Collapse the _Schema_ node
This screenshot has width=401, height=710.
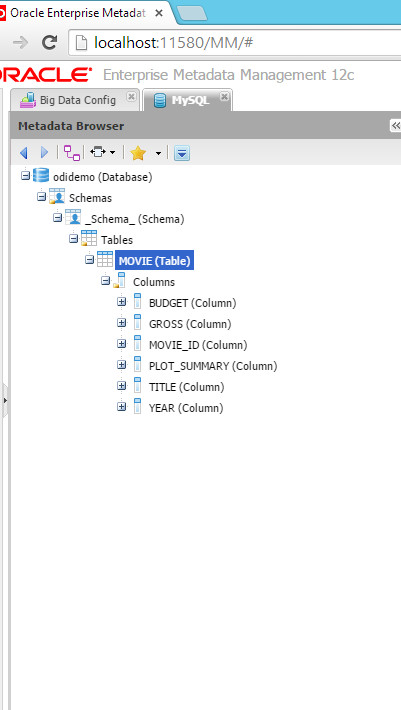click(x=57, y=218)
